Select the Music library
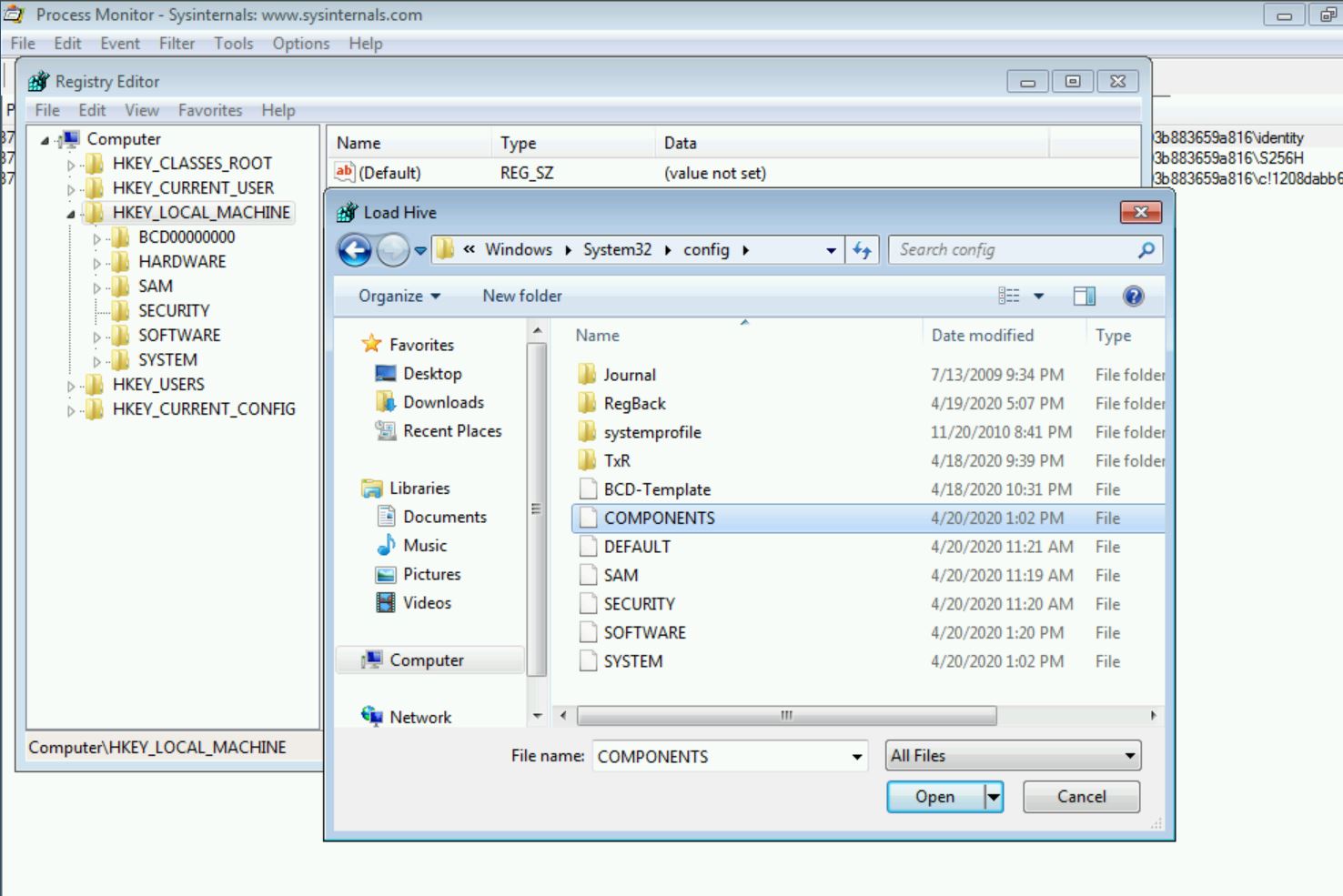Viewport: 1343px width, 896px height. tap(412, 545)
